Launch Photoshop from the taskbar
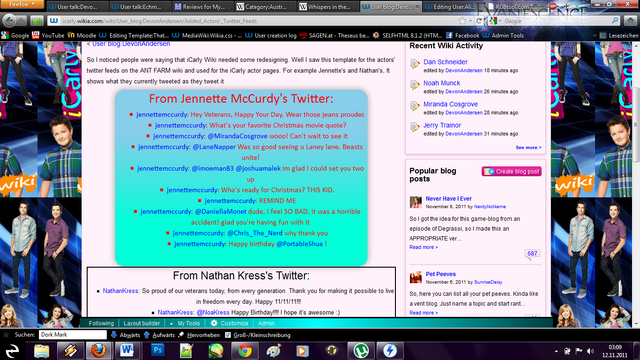 click(x=157, y=351)
